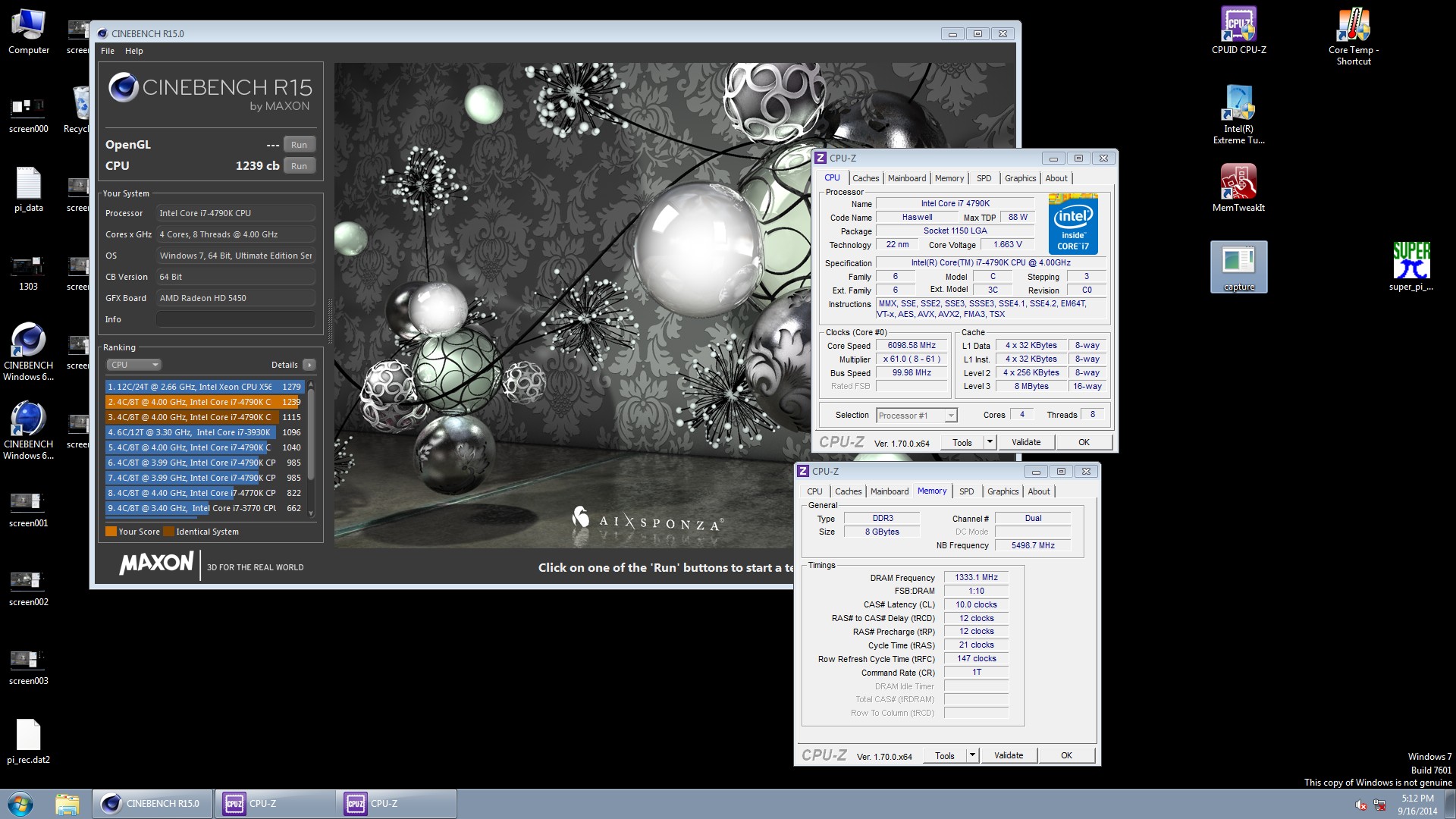Open the pi_rec.dat2 file icon
Image resolution: width=1456 pixels, height=819 pixels.
(29, 742)
